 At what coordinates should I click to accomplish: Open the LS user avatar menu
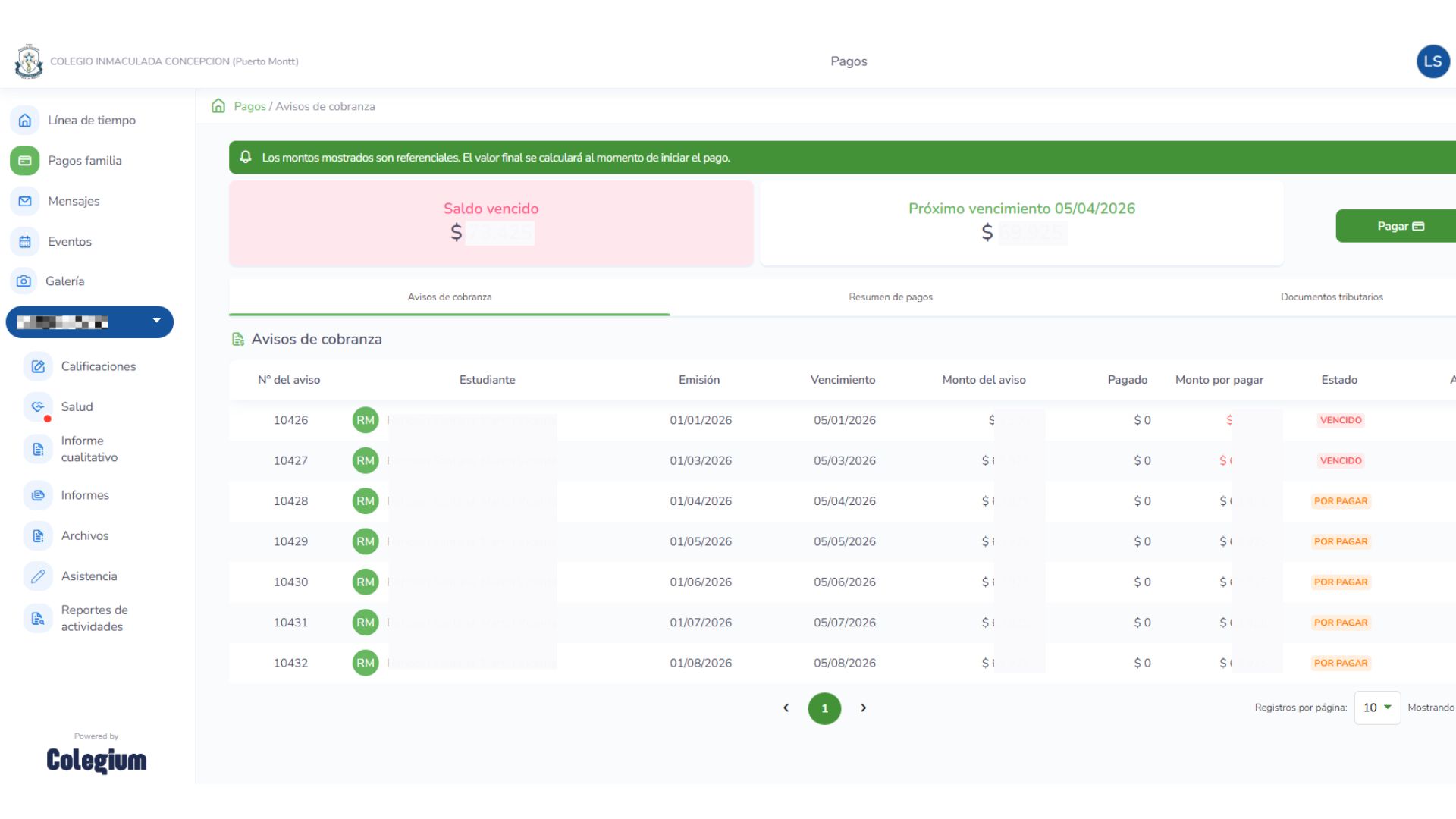(1432, 61)
